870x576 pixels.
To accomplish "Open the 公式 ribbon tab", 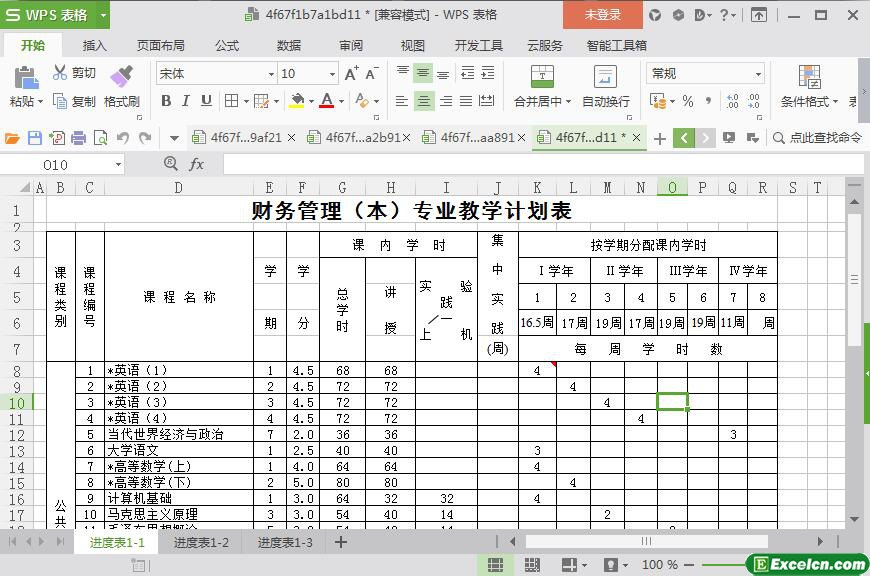I will coord(227,46).
